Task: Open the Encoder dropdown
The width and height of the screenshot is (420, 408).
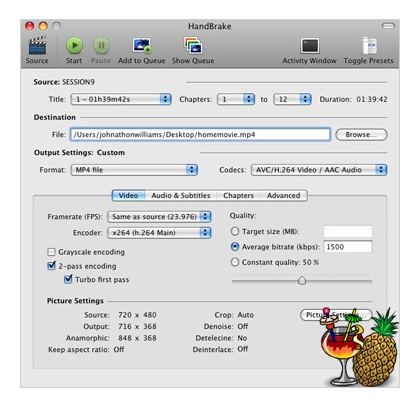Action: tap(159, 233)
